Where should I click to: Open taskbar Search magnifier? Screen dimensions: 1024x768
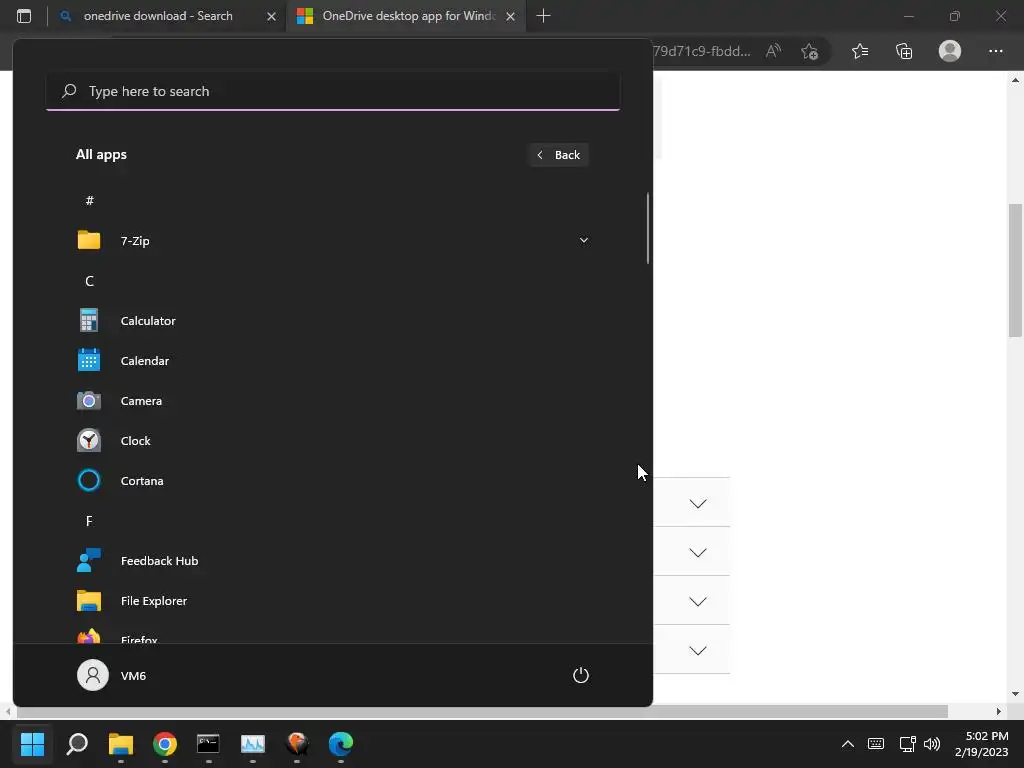click(x=77, y=744)
